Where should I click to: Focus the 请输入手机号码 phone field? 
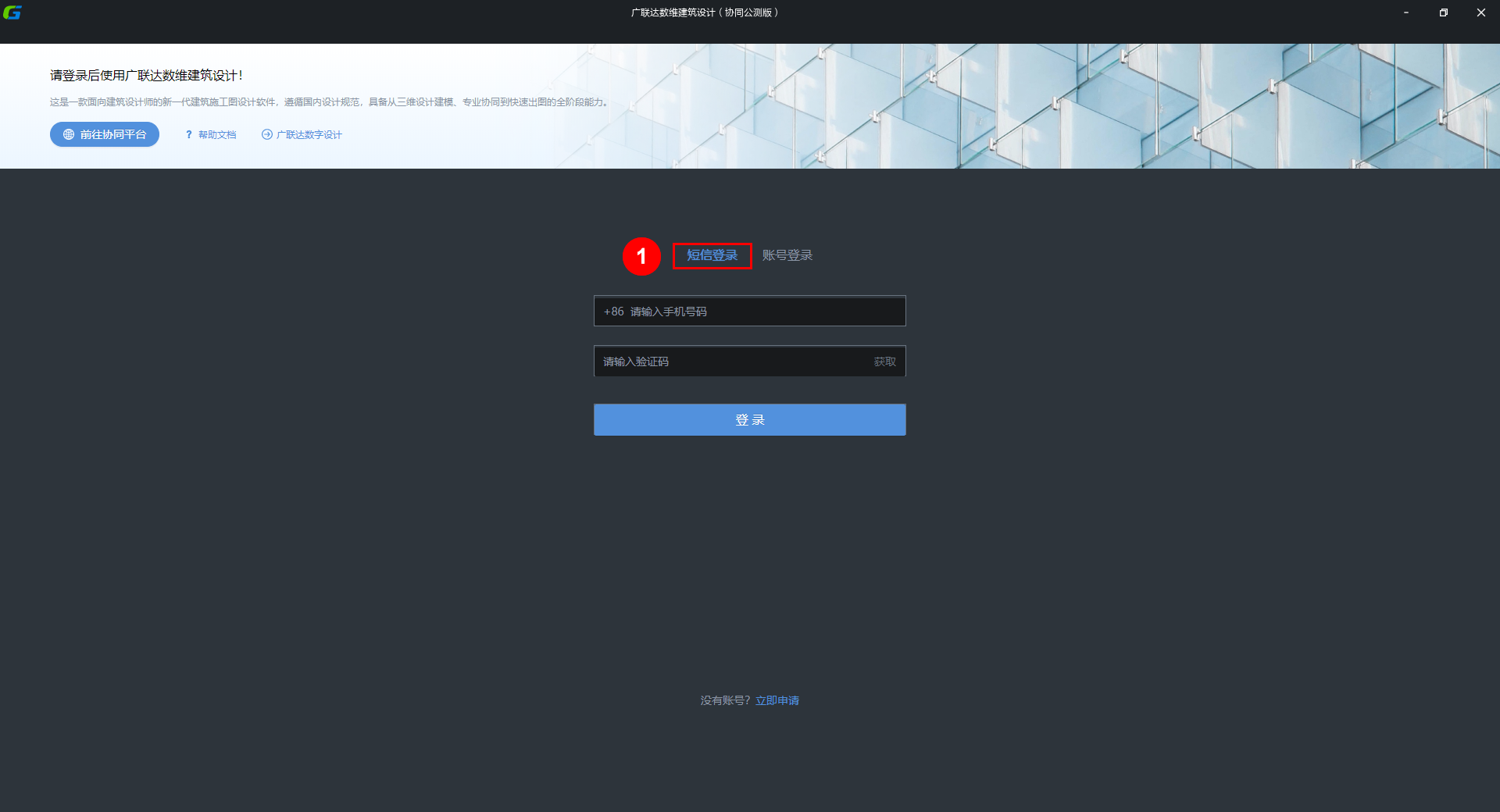(750, 311)
